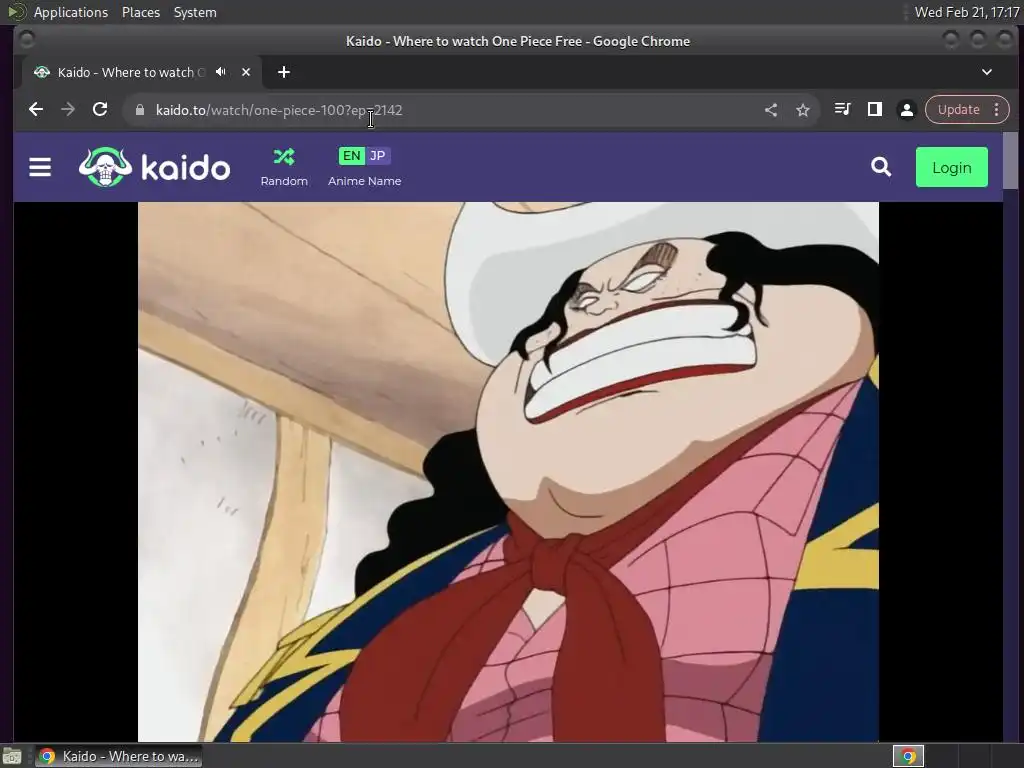Click the clock showing Wed Feb 21
Screen dimensions: 1024x768
click(x=967, y=12)
